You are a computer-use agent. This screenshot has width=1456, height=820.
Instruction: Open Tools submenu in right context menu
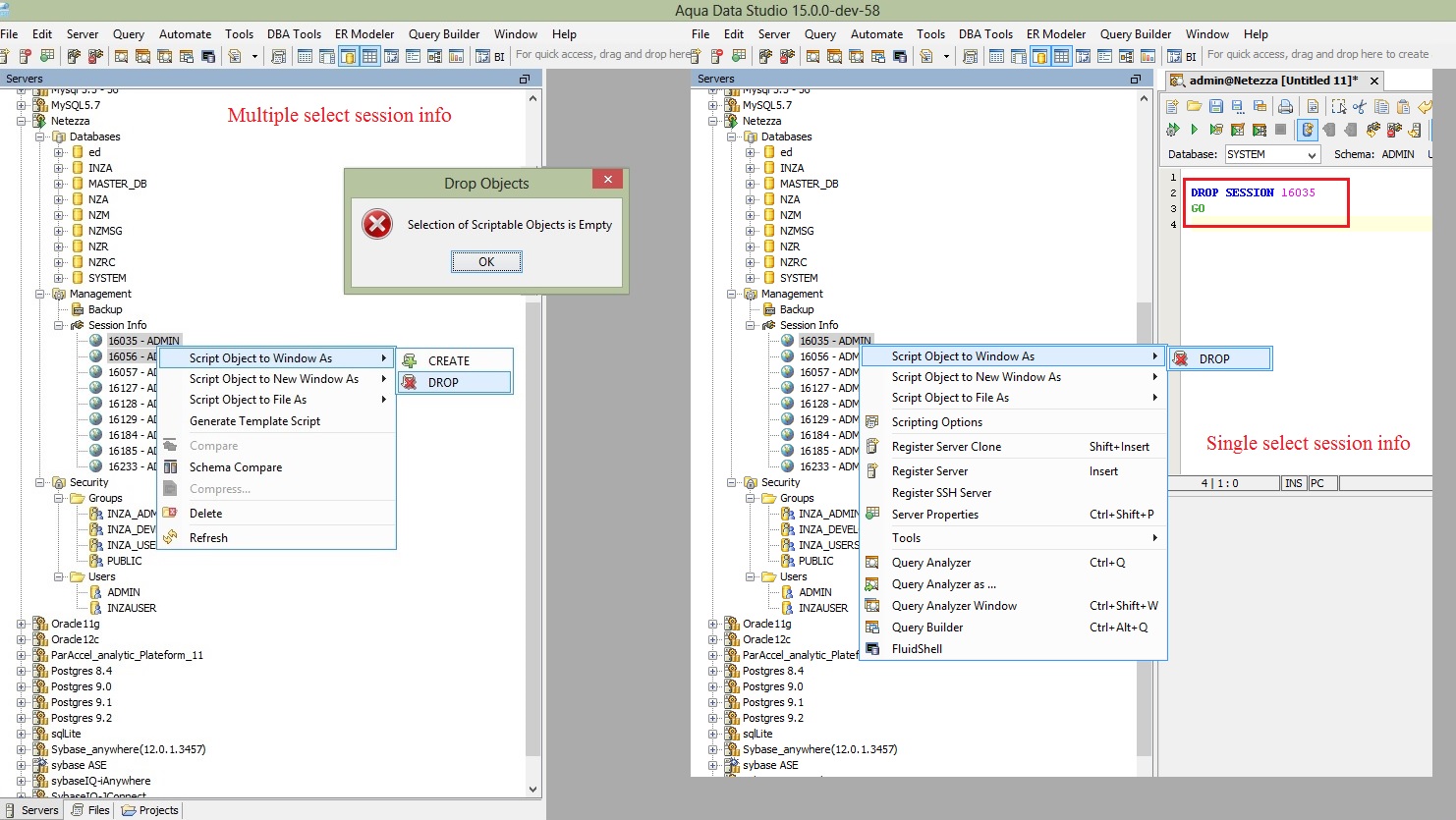[x=1013, y=538]
